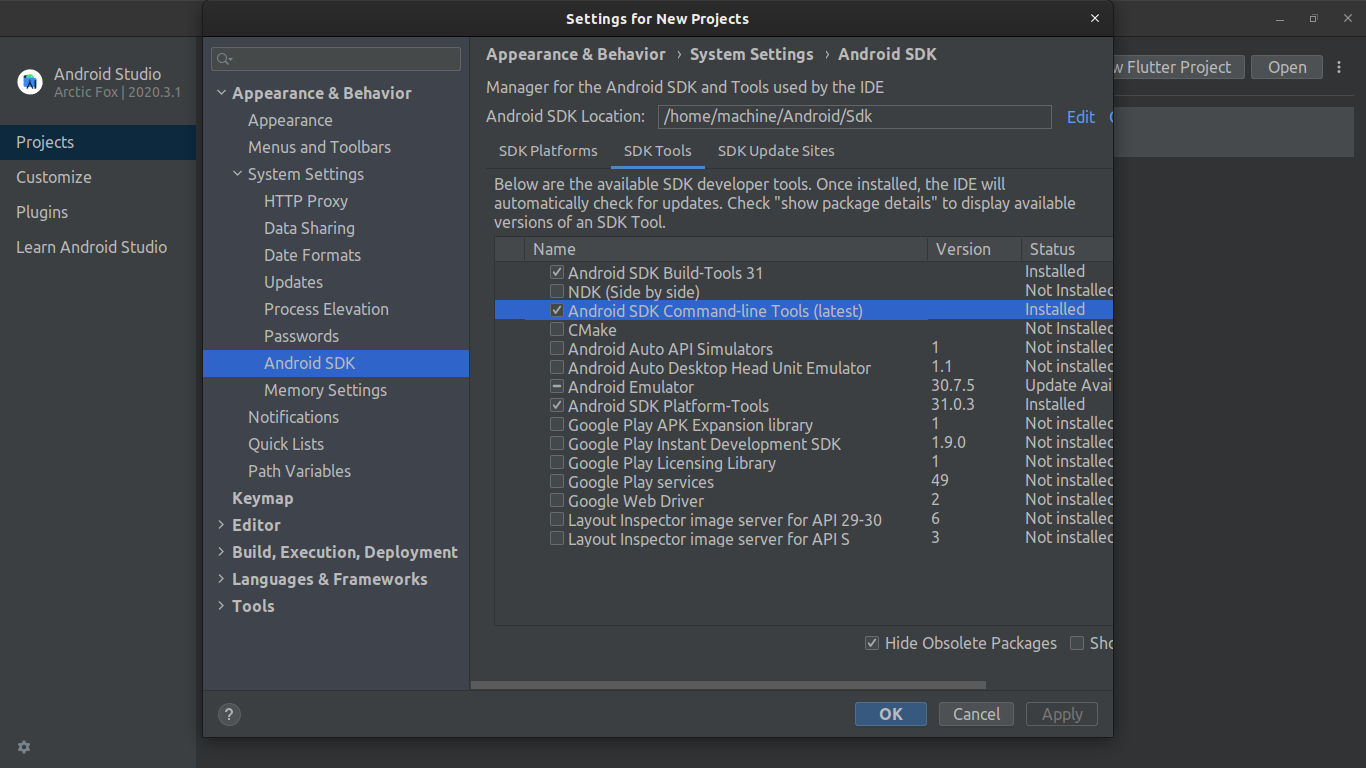Image resolution: width=1366 pixels, height=768 pixels.
Task: Toggle Hide Obsolete Packages checkbox
Action: point(872,643)
